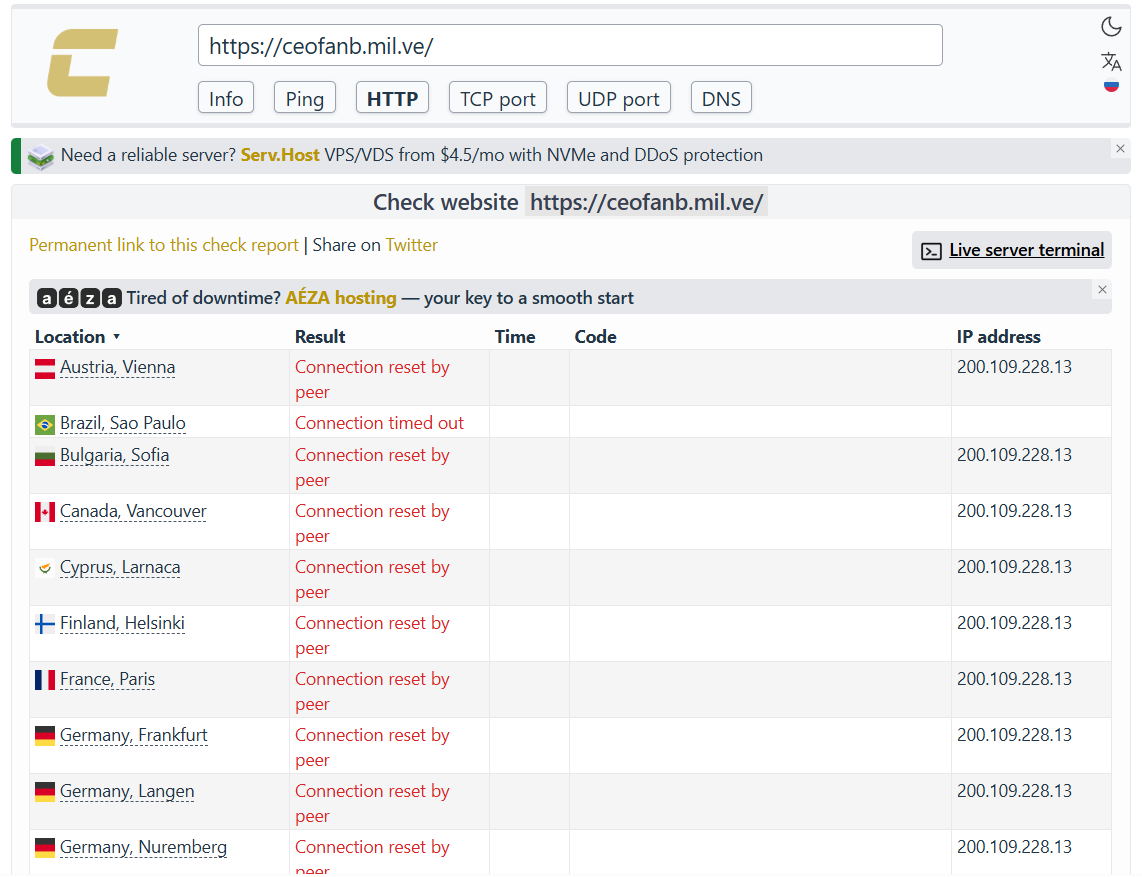Open the Brazil, Sao Paulo node link
1142x877 pixels.
122,423
